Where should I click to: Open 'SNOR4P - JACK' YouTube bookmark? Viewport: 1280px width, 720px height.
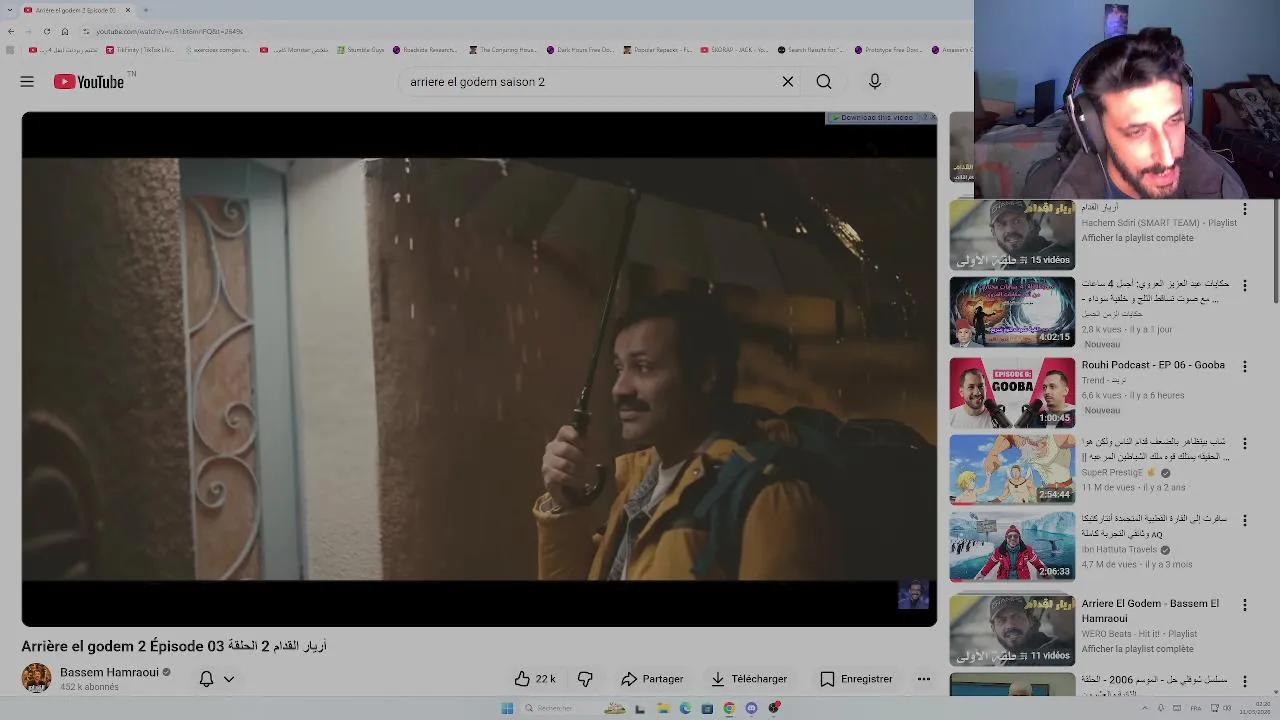pos(735,50)
